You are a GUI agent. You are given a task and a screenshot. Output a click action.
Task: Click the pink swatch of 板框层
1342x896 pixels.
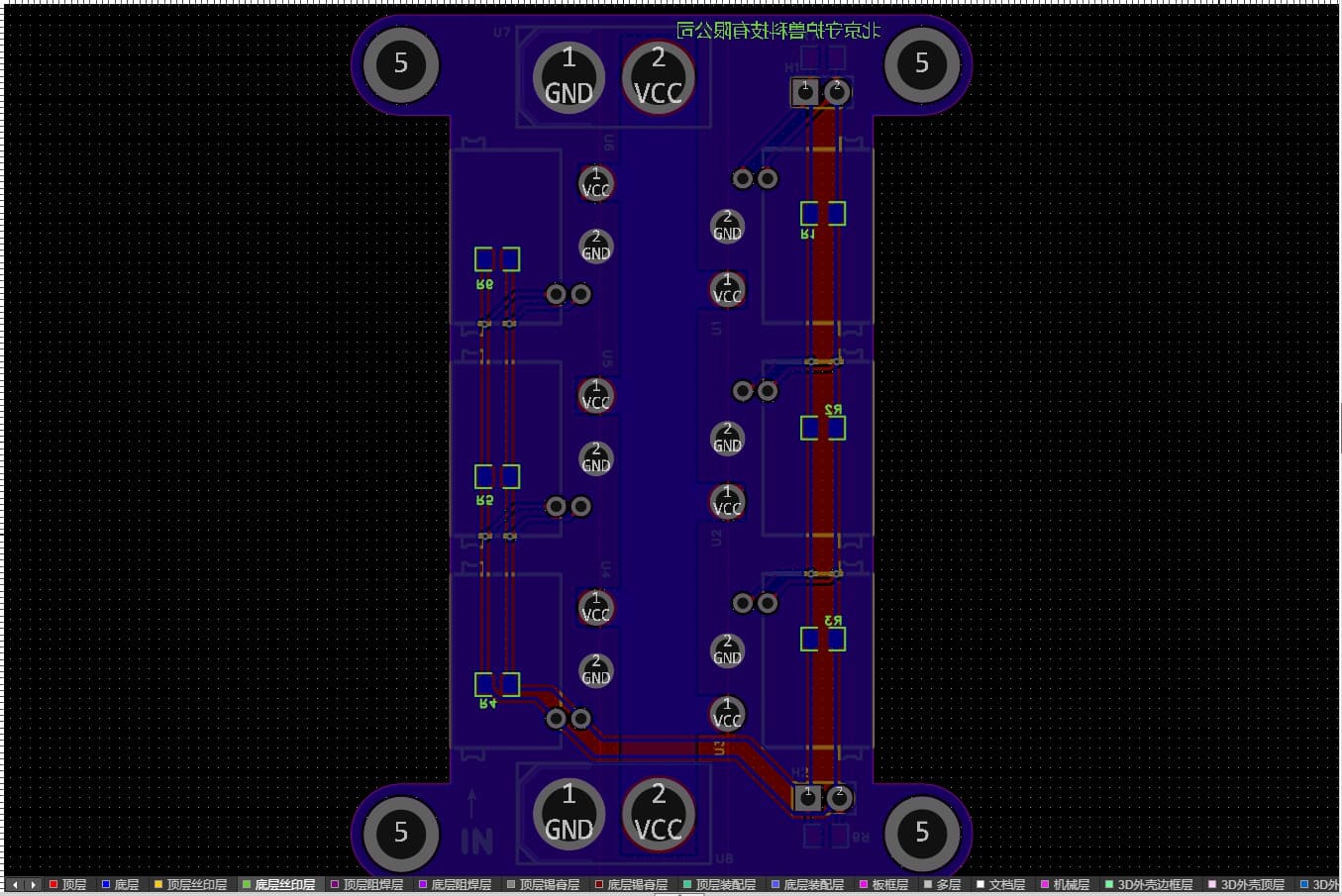pos(864,884)
